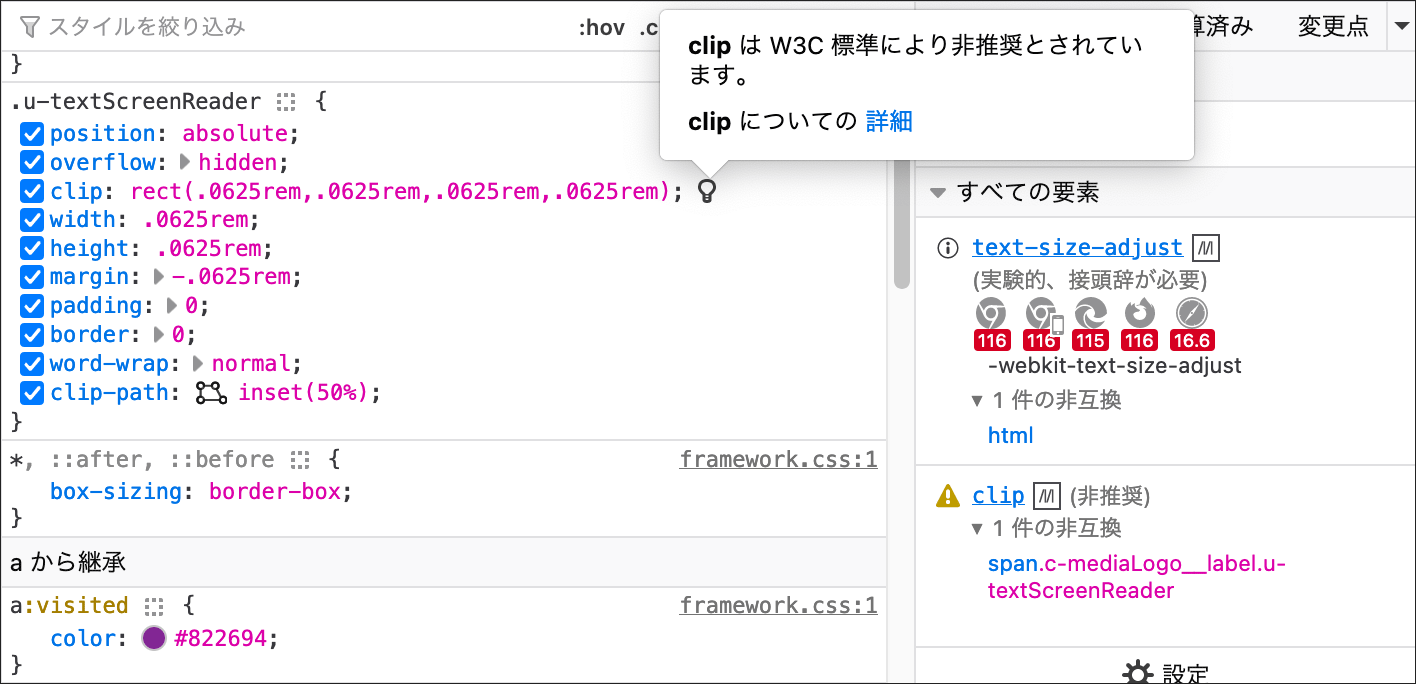Screen dimensions: 1416x684
Task: Uncheck the border: 0 declaration
Action: [x=33, y=335]
